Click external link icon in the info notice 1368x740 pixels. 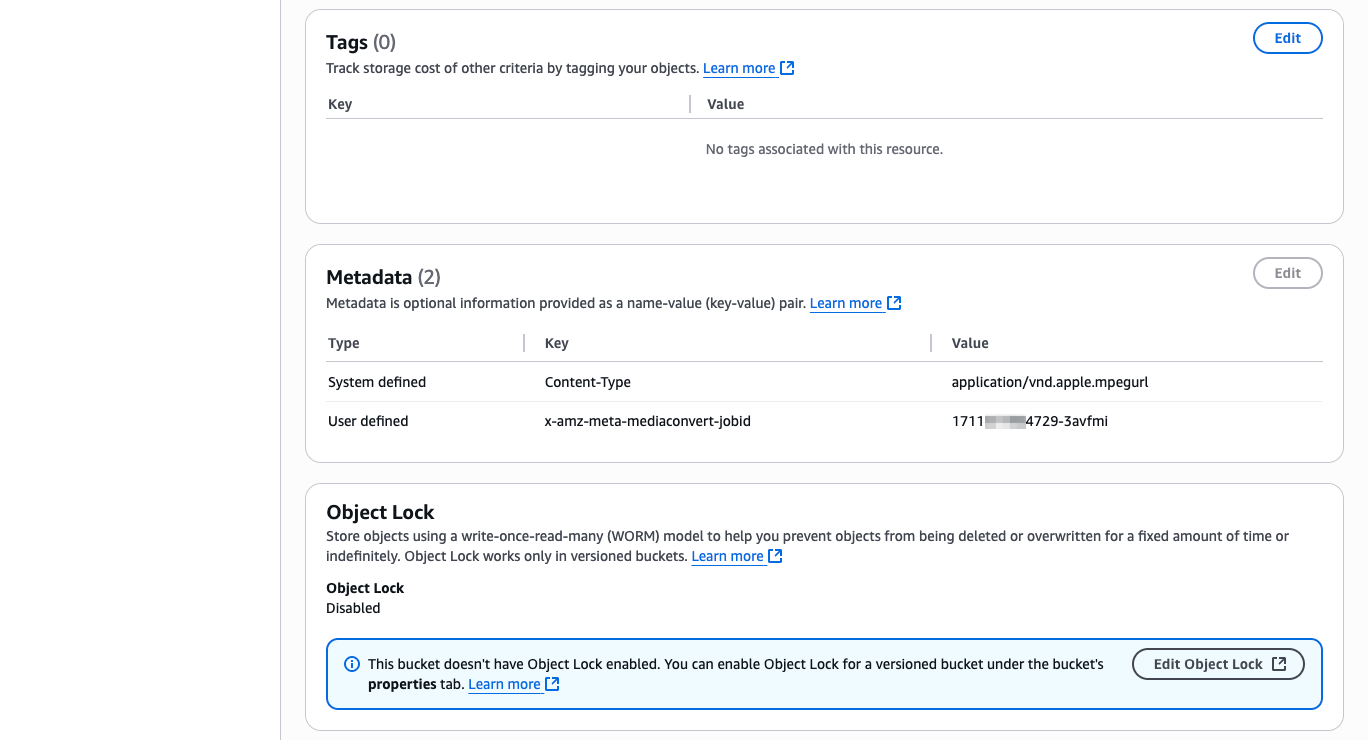pyautogui.click(x=552, y=684)
